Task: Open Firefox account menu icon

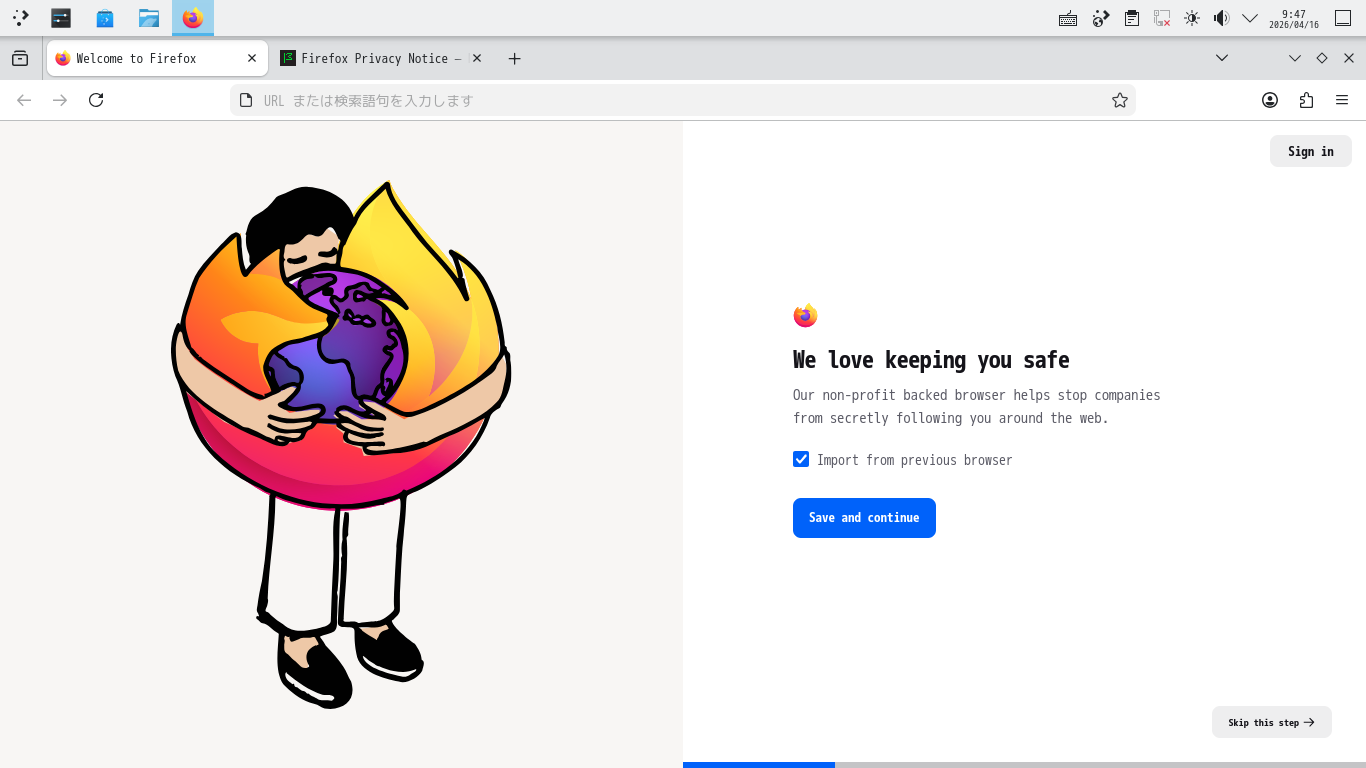Action: point(1270,100)
